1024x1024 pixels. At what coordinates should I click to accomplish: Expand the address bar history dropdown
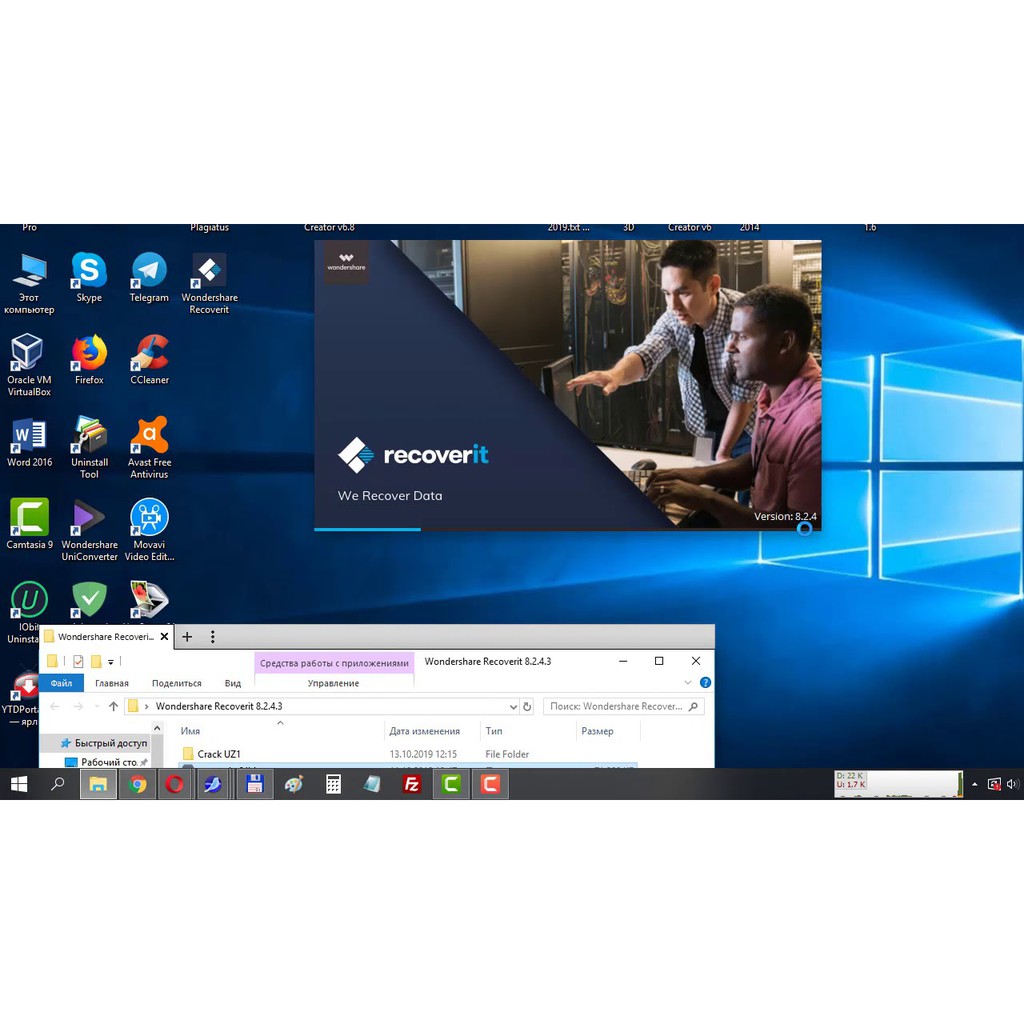[513, 707]
